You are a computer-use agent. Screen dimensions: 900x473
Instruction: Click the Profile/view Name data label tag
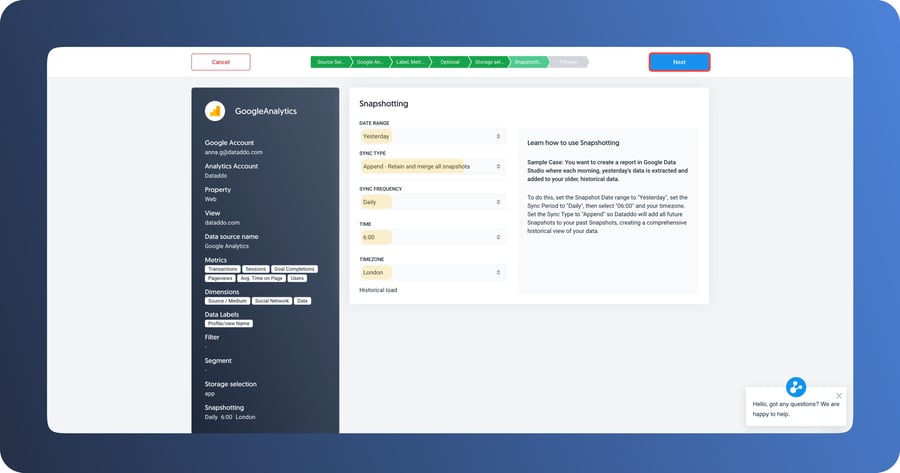pyautogui.click(x=228, y=324)
